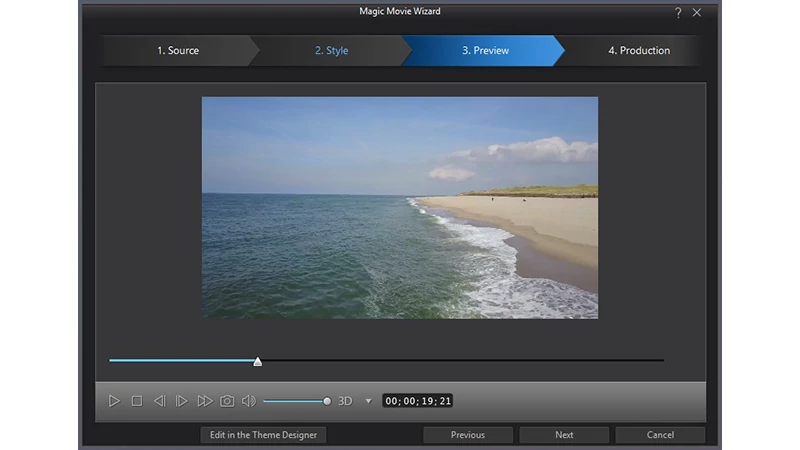
Task: Click Edit in the Theme Designer
Action: pyautogui.click(x=263, y=435)
